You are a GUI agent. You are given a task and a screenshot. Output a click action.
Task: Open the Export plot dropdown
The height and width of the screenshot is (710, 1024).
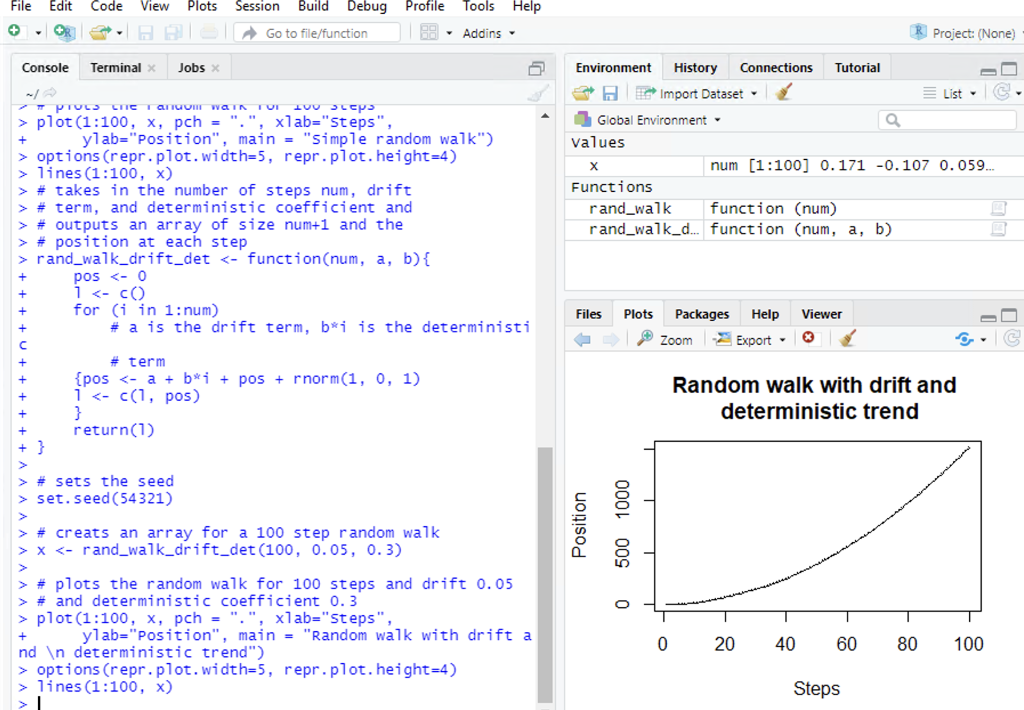tap(748, 338)
